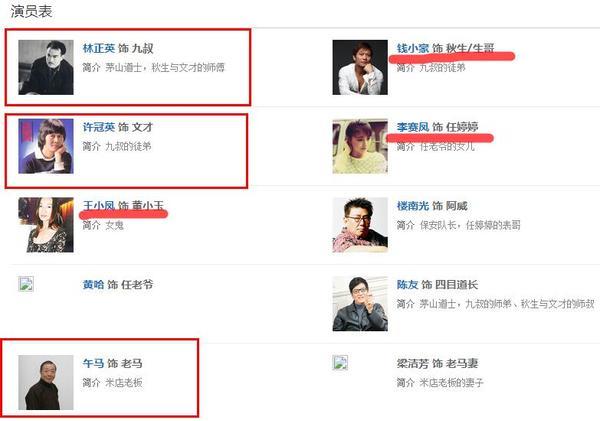Click broken image icon beside 黄哈
This screenshot has height=421, width=605.
26,284
